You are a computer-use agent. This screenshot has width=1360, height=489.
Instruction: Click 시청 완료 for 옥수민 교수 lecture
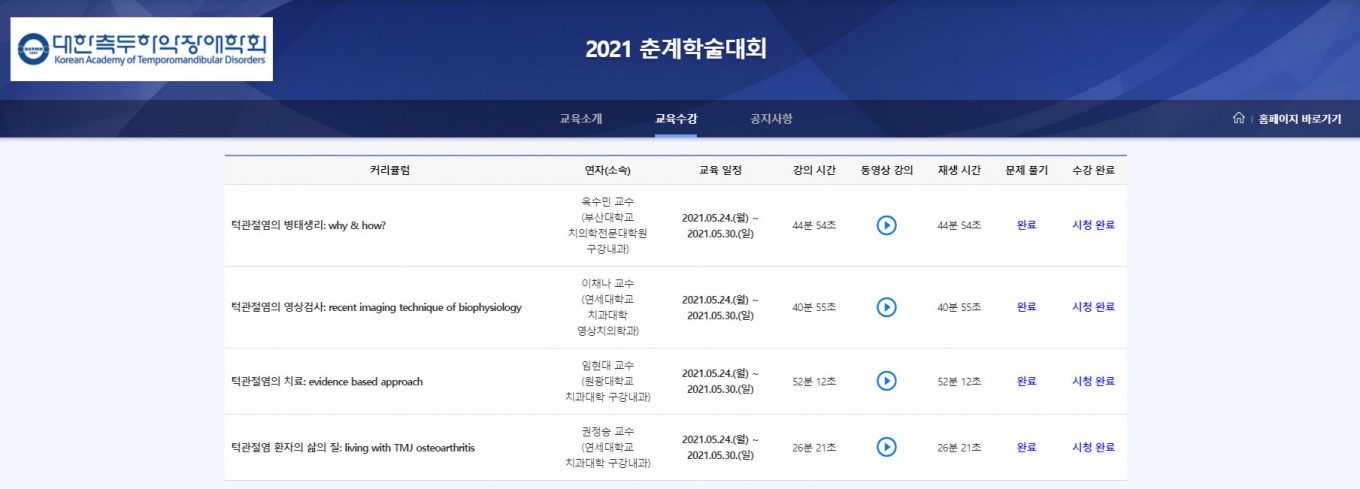[1093, 225]
